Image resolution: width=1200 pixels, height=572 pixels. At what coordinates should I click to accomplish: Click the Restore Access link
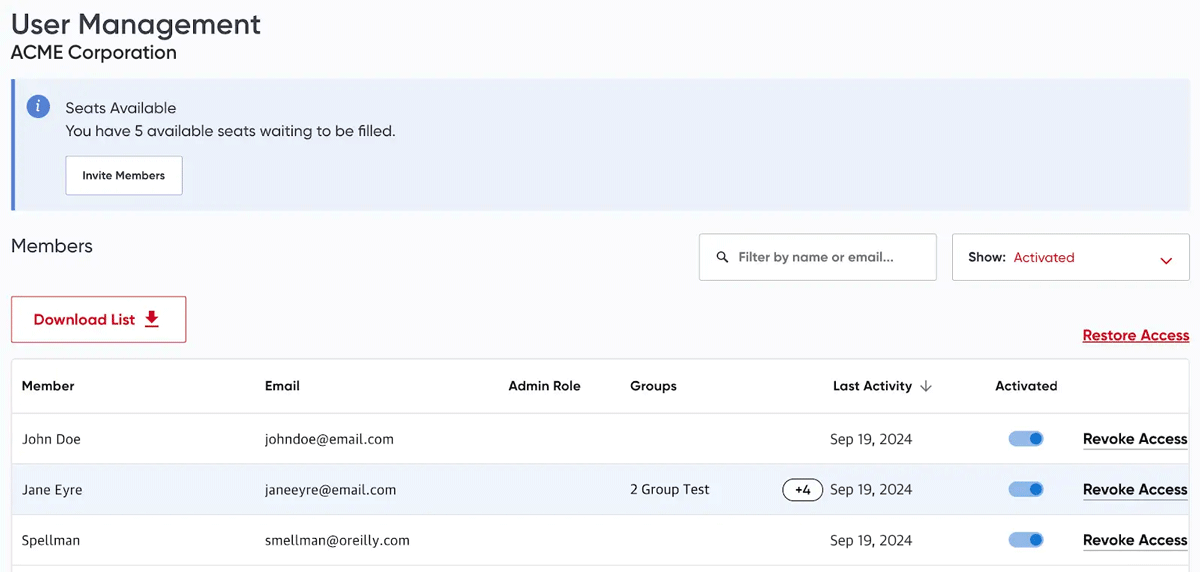pos(1136,336)
